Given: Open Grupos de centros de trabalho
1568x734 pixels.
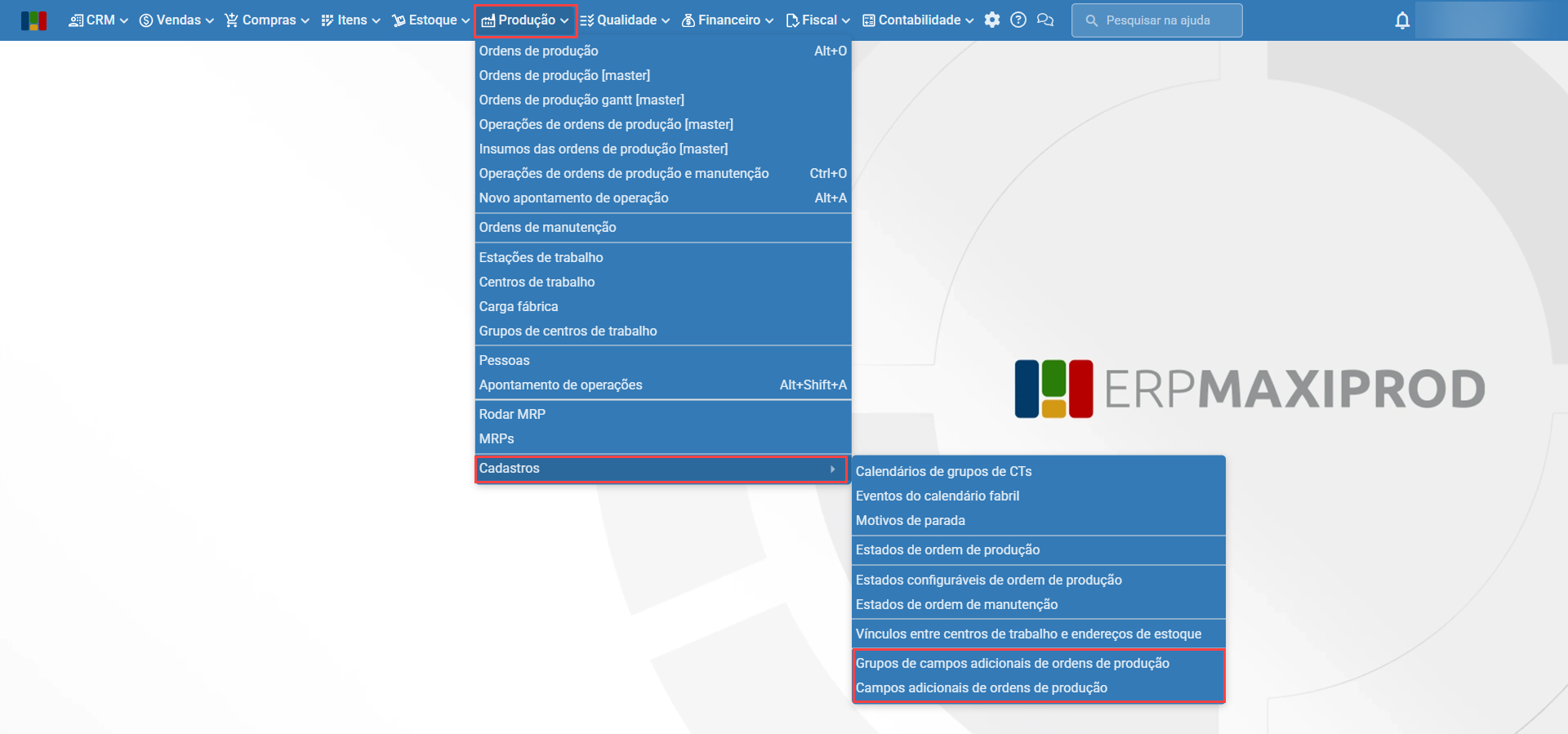Looking at the screenshot, I should click(663, 331).
